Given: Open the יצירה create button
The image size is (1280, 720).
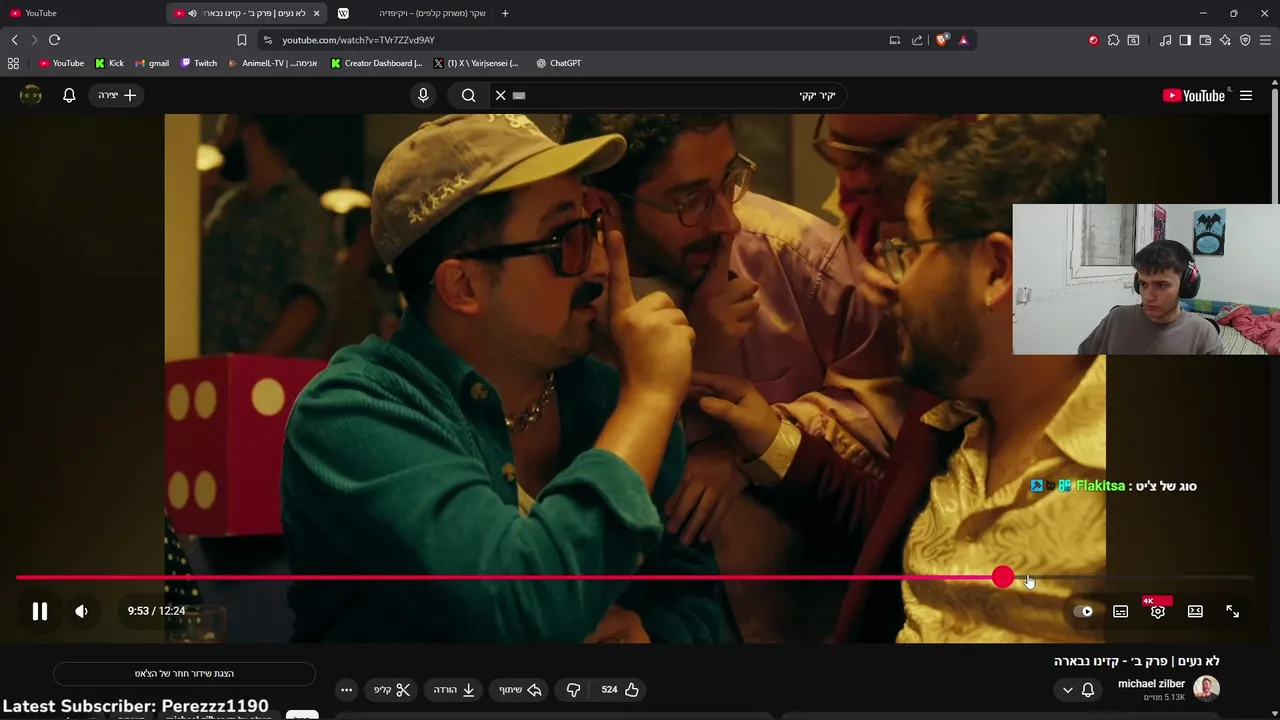Looking at the screenshot, I should (117, 95).
